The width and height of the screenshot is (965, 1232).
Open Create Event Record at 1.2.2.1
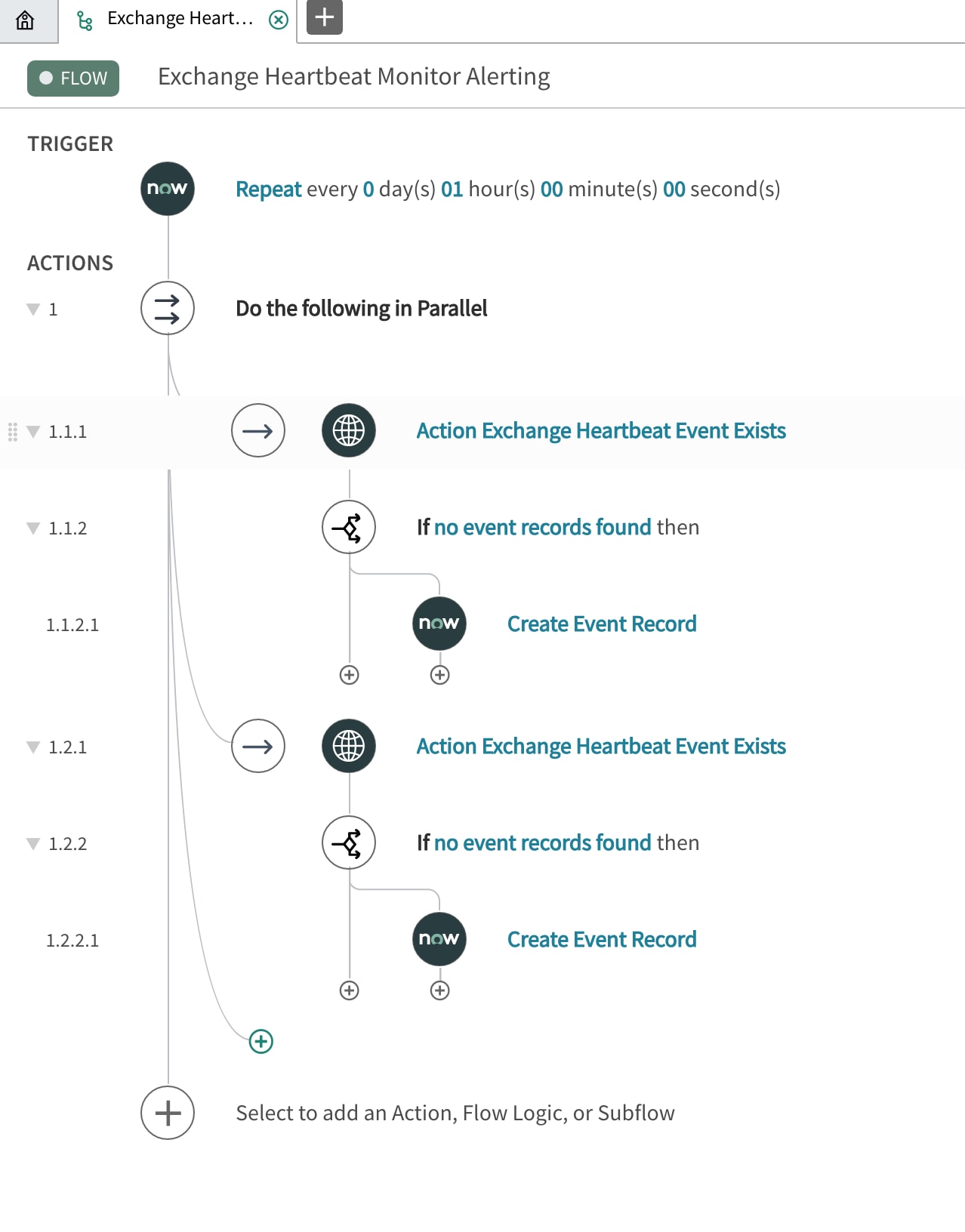point(602,939)
